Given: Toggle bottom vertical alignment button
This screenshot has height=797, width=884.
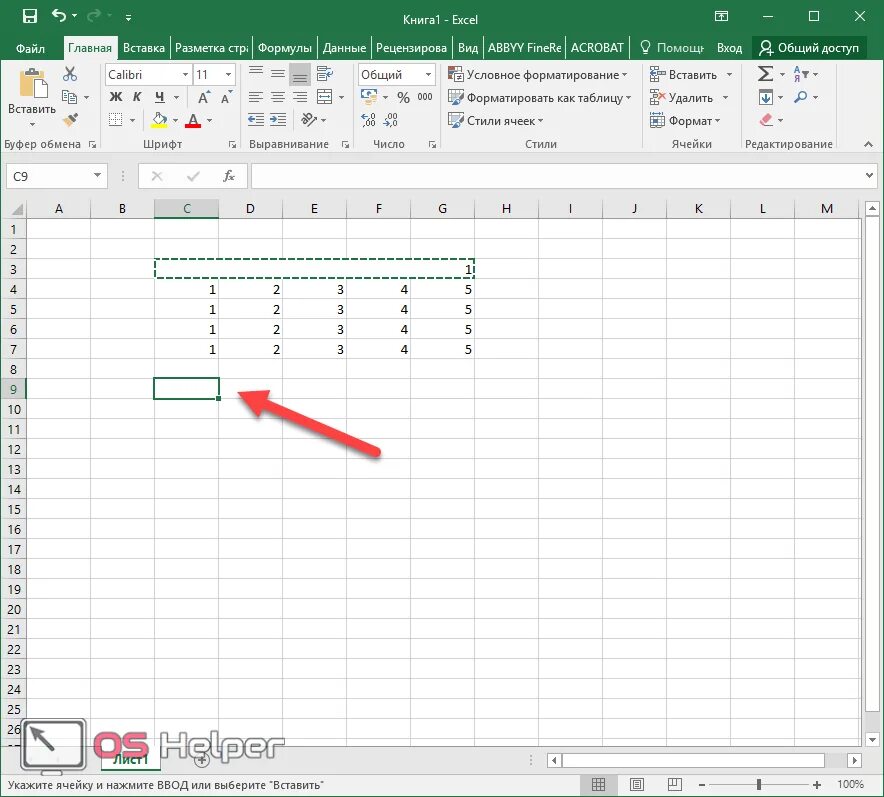Looking at the screenshot, I should point(300,74).
